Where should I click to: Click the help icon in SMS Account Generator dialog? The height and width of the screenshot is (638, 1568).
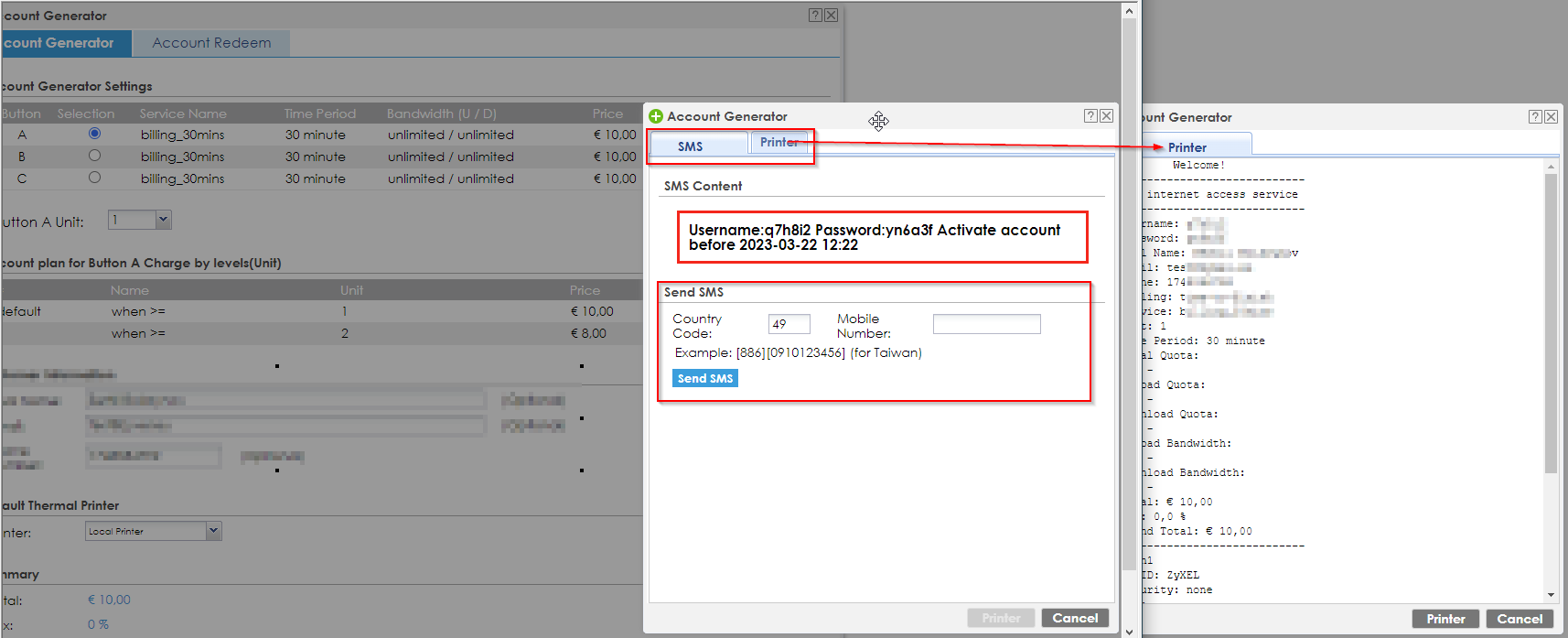point(1090,115)
